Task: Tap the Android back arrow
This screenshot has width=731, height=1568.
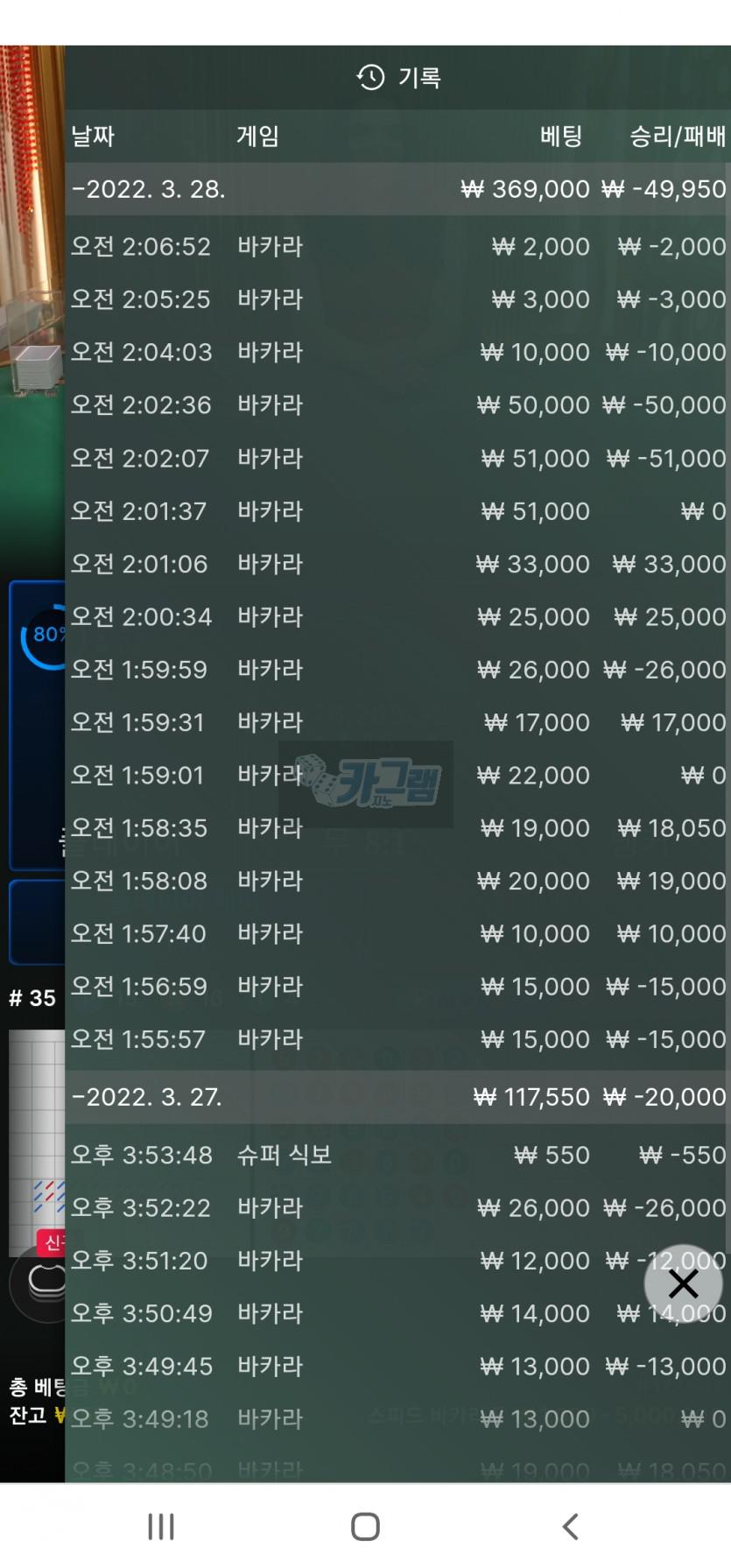Action: [570, 1526]
